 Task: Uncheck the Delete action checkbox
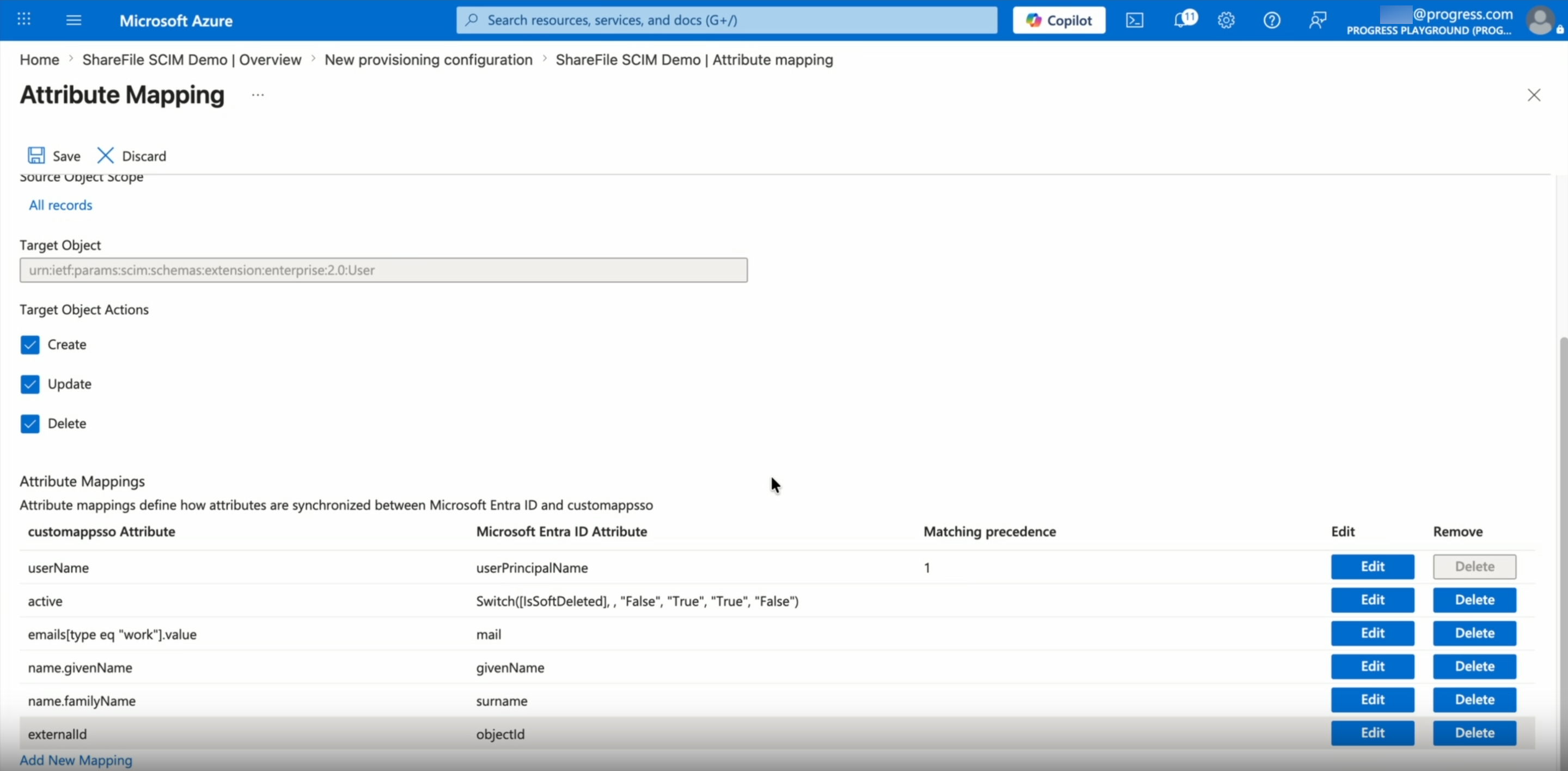click(x=30, y=424)
